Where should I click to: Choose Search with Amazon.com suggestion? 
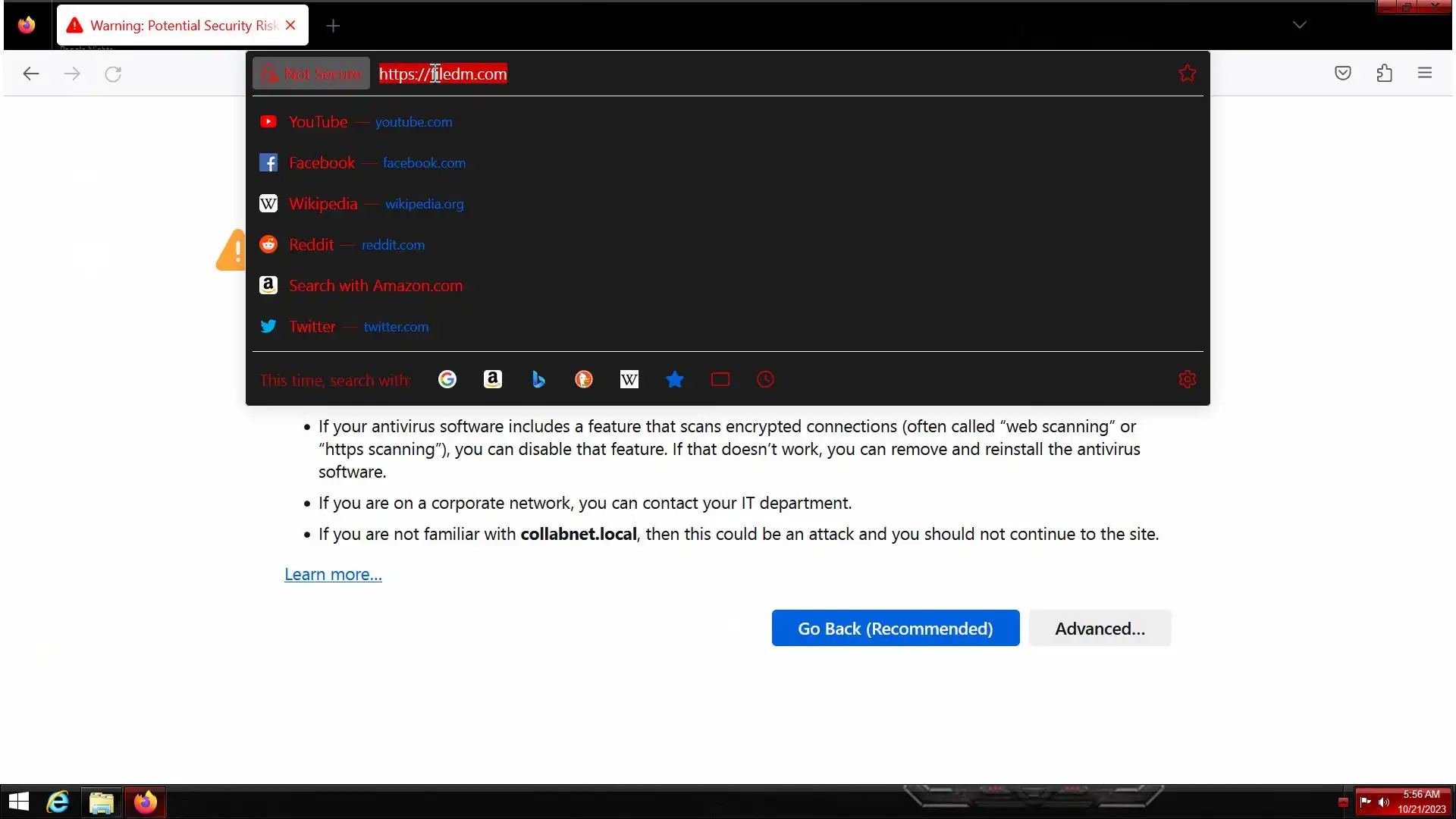[x=375, y=286]
